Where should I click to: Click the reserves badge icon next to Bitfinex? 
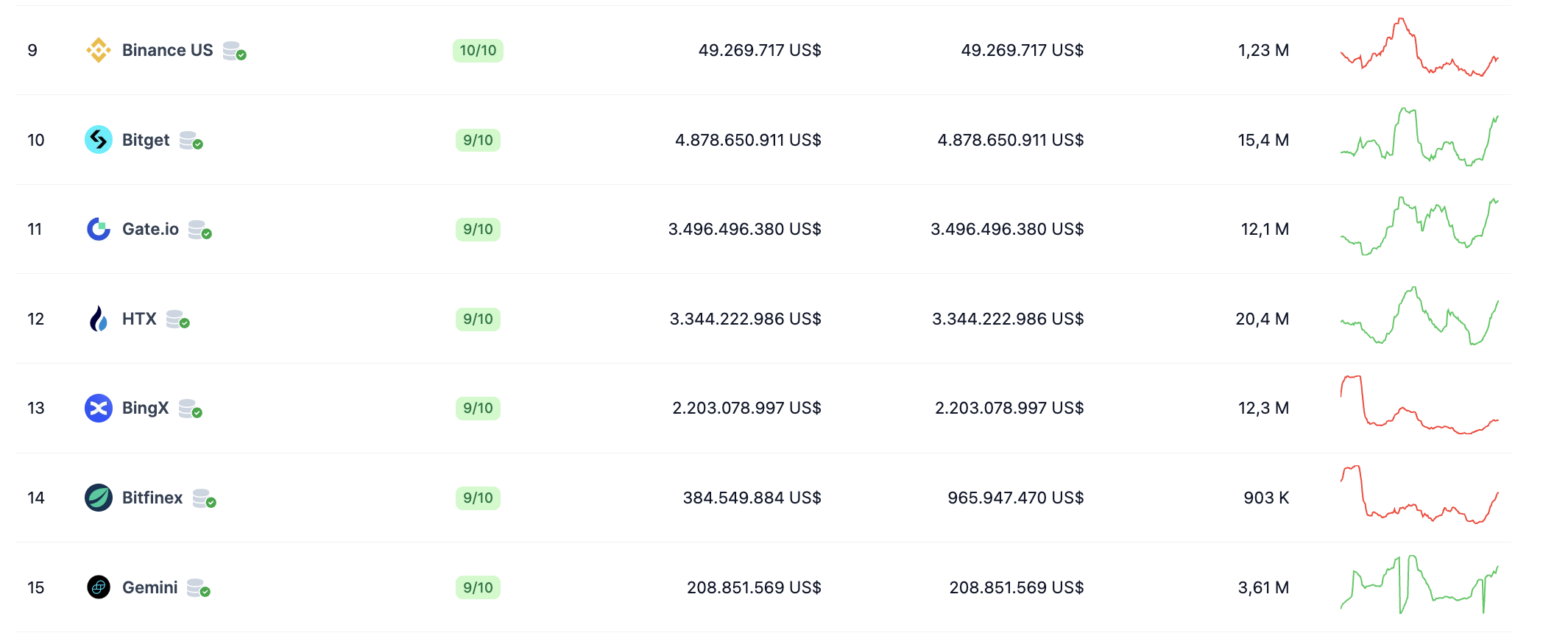pos(204,498)
